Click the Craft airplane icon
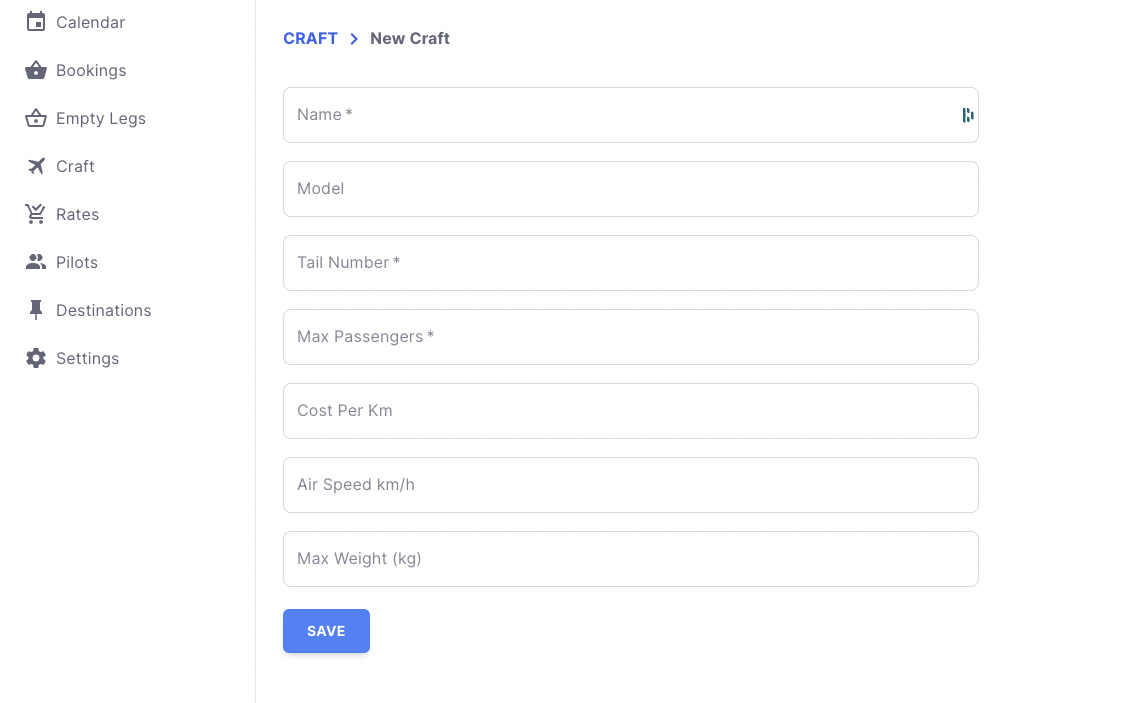Screen dimensions: 1147x703 pyautogui.click(x=36, y=166)
